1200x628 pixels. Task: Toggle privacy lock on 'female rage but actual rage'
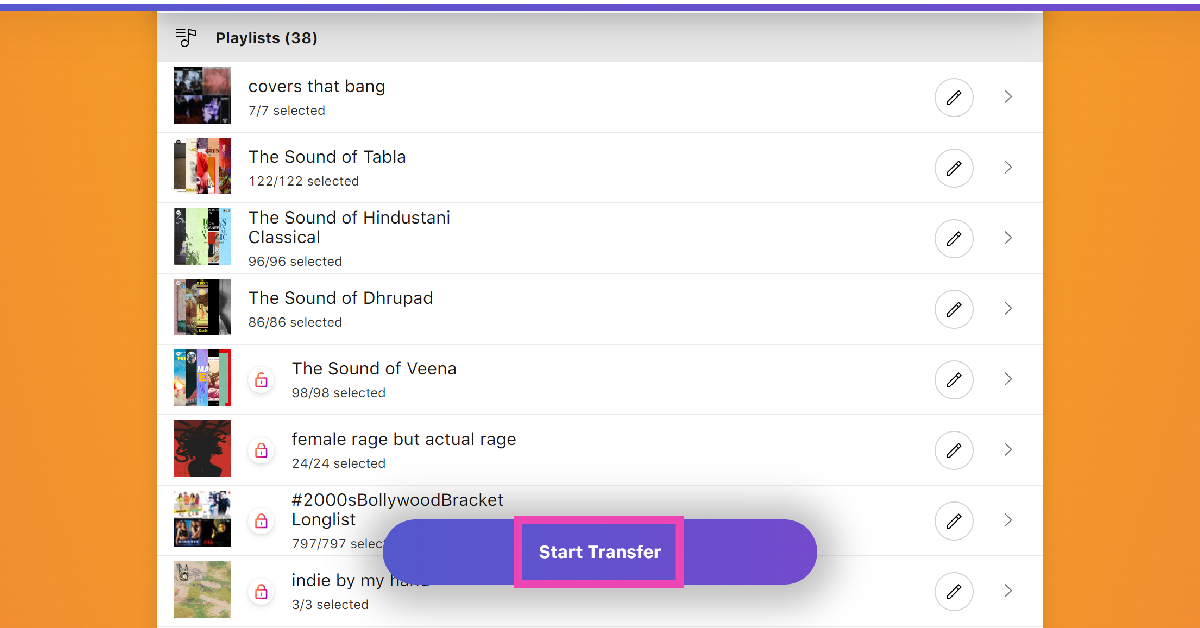pos(261,450)
